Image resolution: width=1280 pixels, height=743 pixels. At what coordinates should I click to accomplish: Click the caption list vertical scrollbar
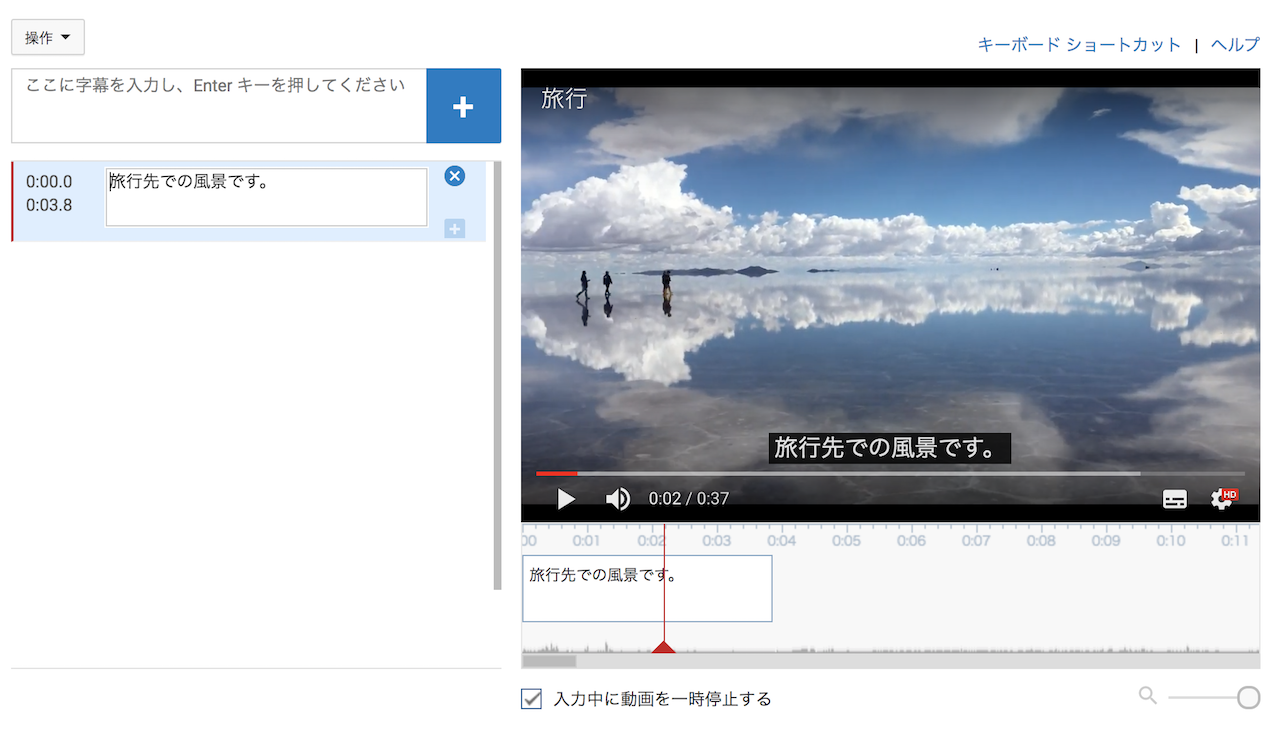(498, 375)
